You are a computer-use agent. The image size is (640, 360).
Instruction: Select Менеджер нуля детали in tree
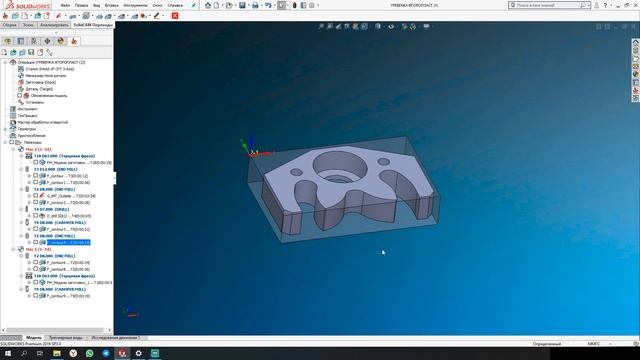tap(46, 76)
